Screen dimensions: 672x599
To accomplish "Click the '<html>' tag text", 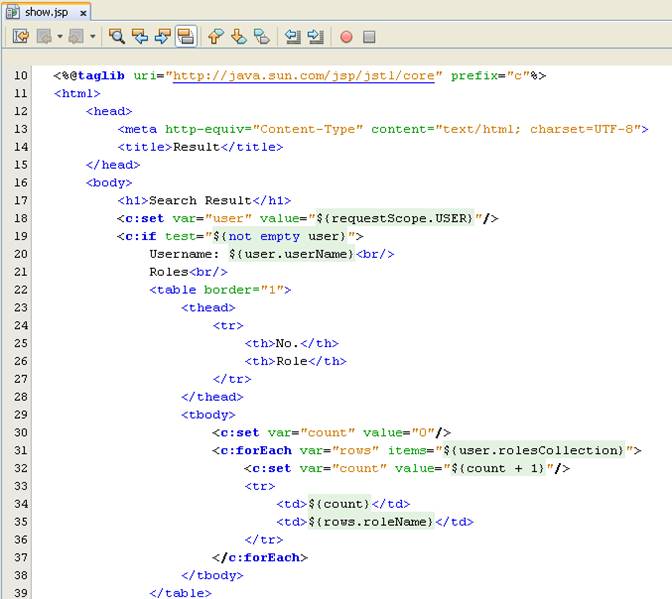I will pyautogui.click(x=77, y=93).
